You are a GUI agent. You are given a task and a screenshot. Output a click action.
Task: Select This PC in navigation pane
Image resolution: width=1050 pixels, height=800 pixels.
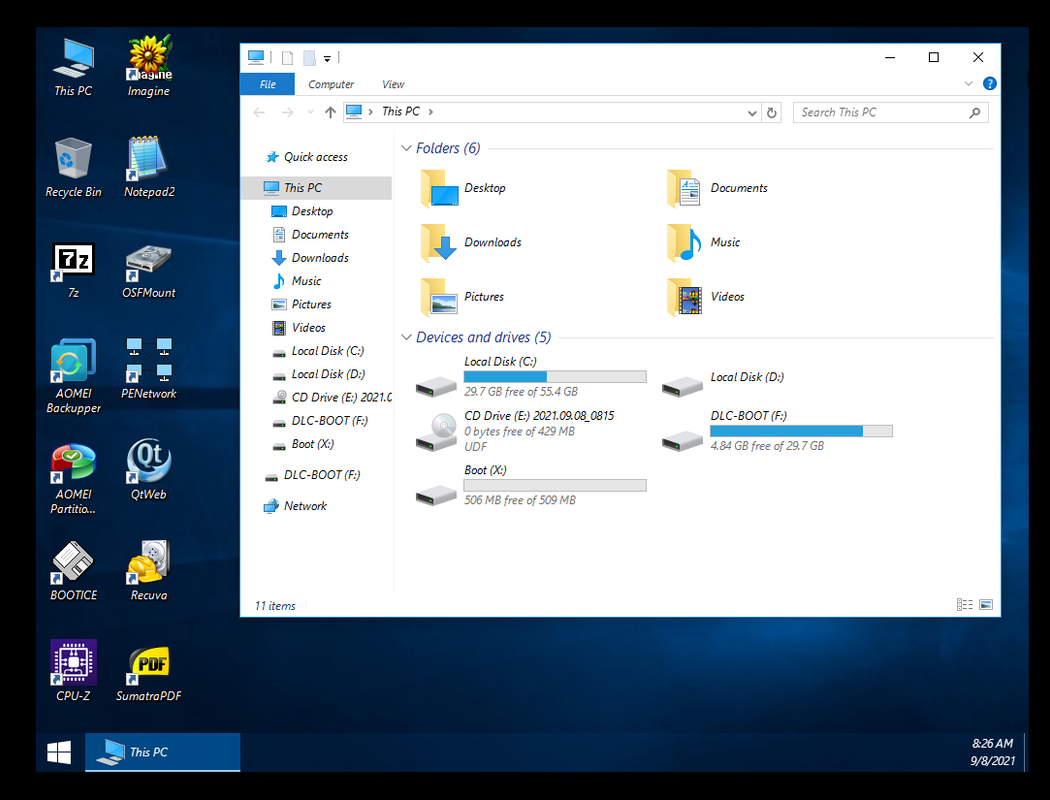point(316,188)
